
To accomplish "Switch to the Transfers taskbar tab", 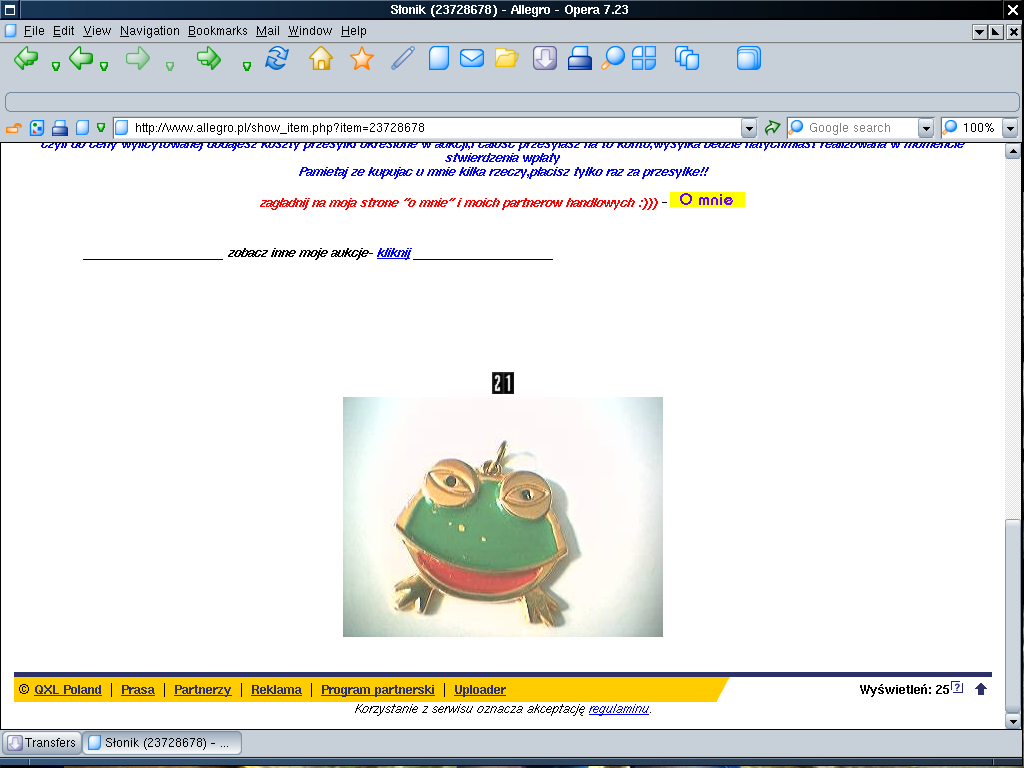I will (42, 743).
